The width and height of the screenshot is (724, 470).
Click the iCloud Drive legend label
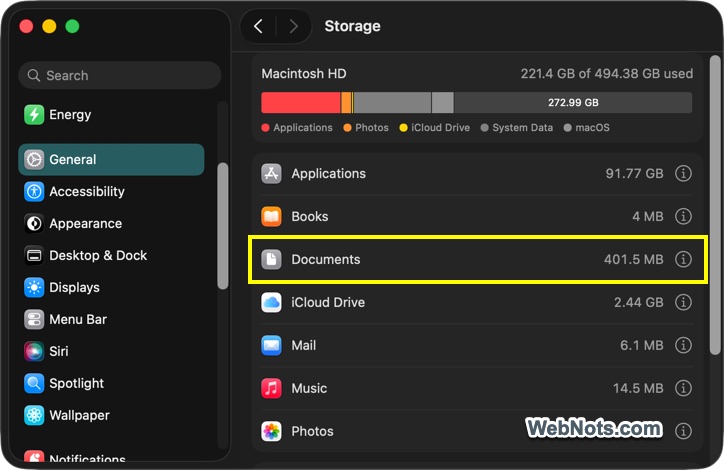[x=440, y=128]
